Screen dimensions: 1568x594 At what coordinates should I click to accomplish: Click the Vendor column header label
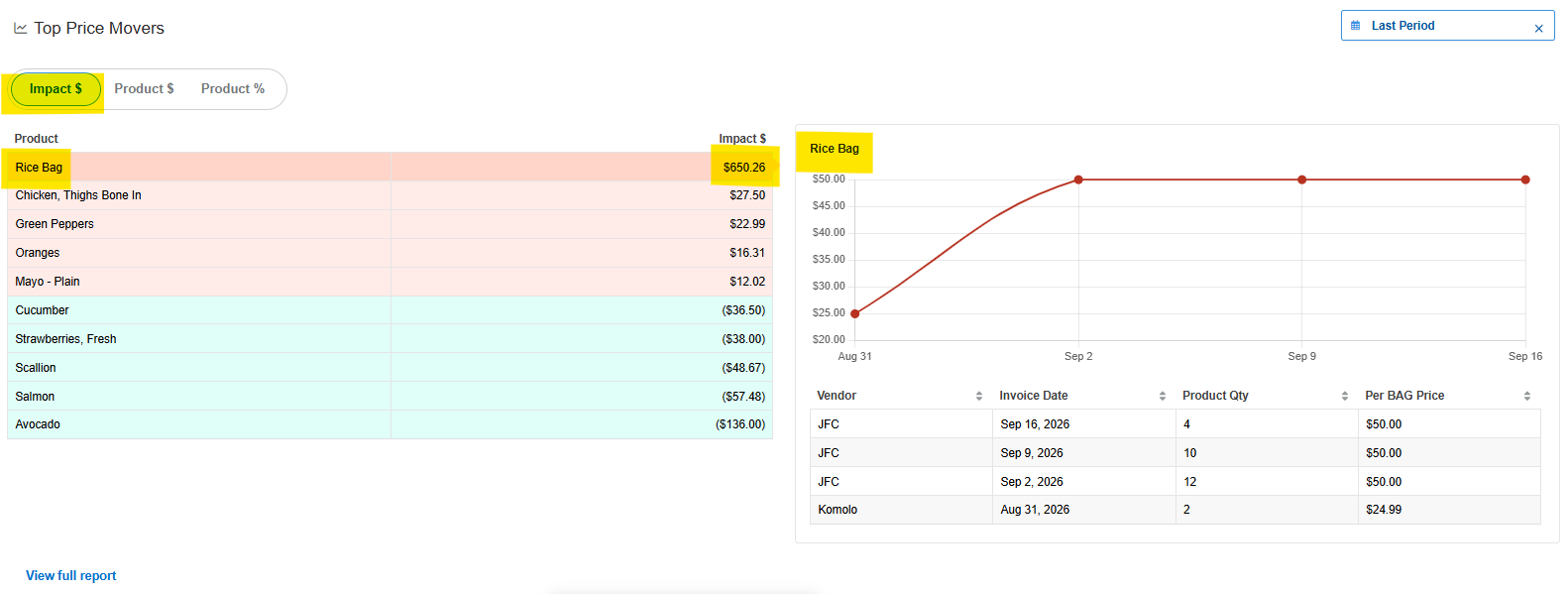(x=837, y=396)
